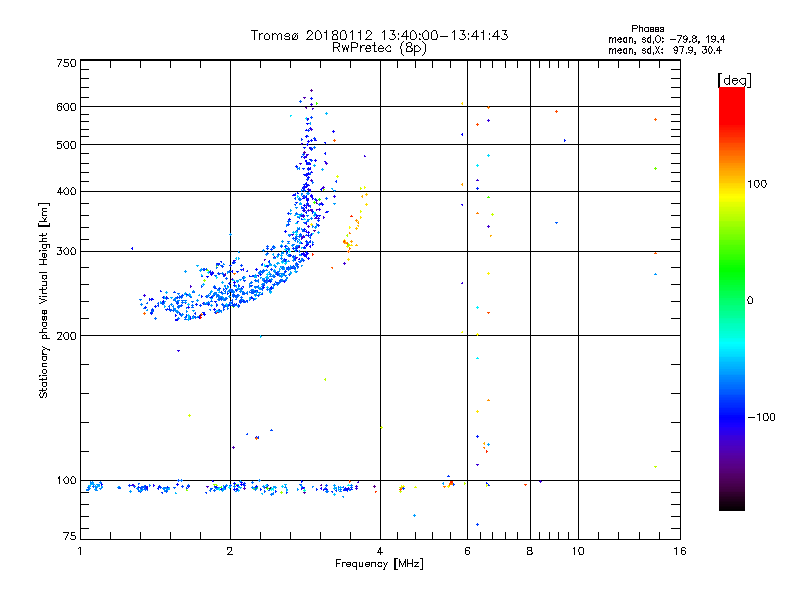Click the 'Phases' heading text
This screenshot has width=800, height=600.
pyautogui.click(x=647, y=29)
